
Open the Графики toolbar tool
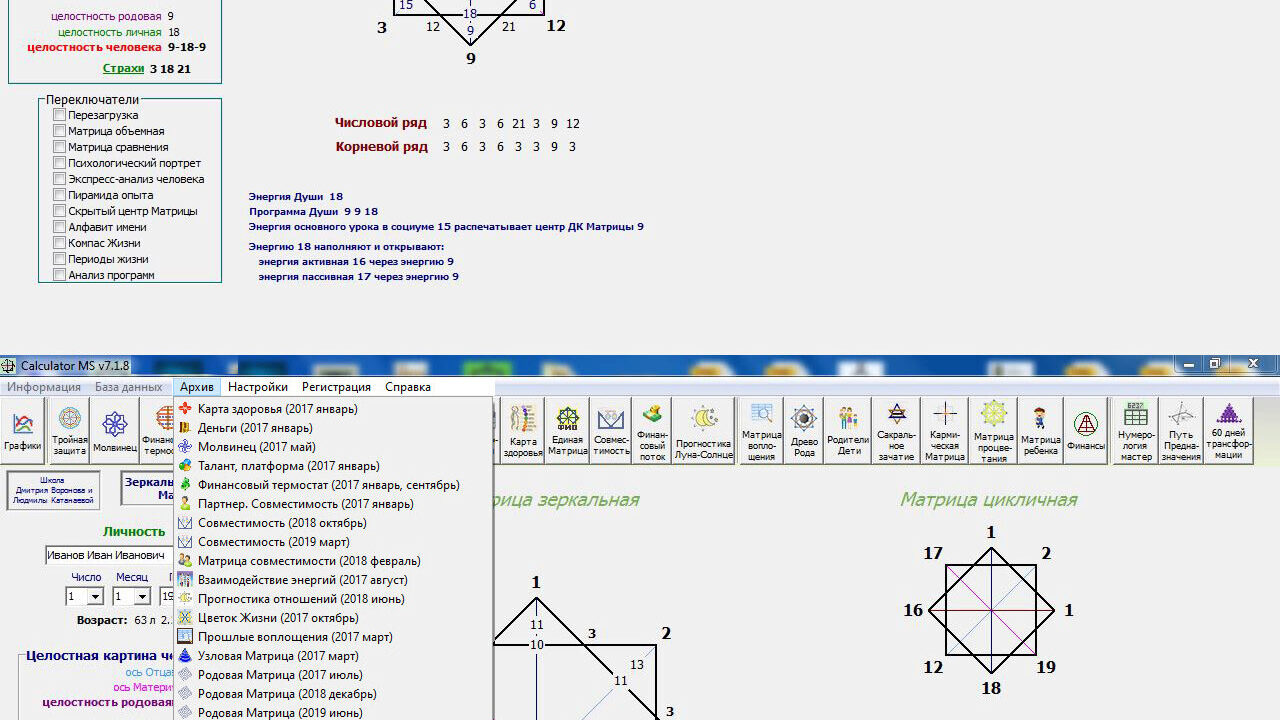point(22,431)
